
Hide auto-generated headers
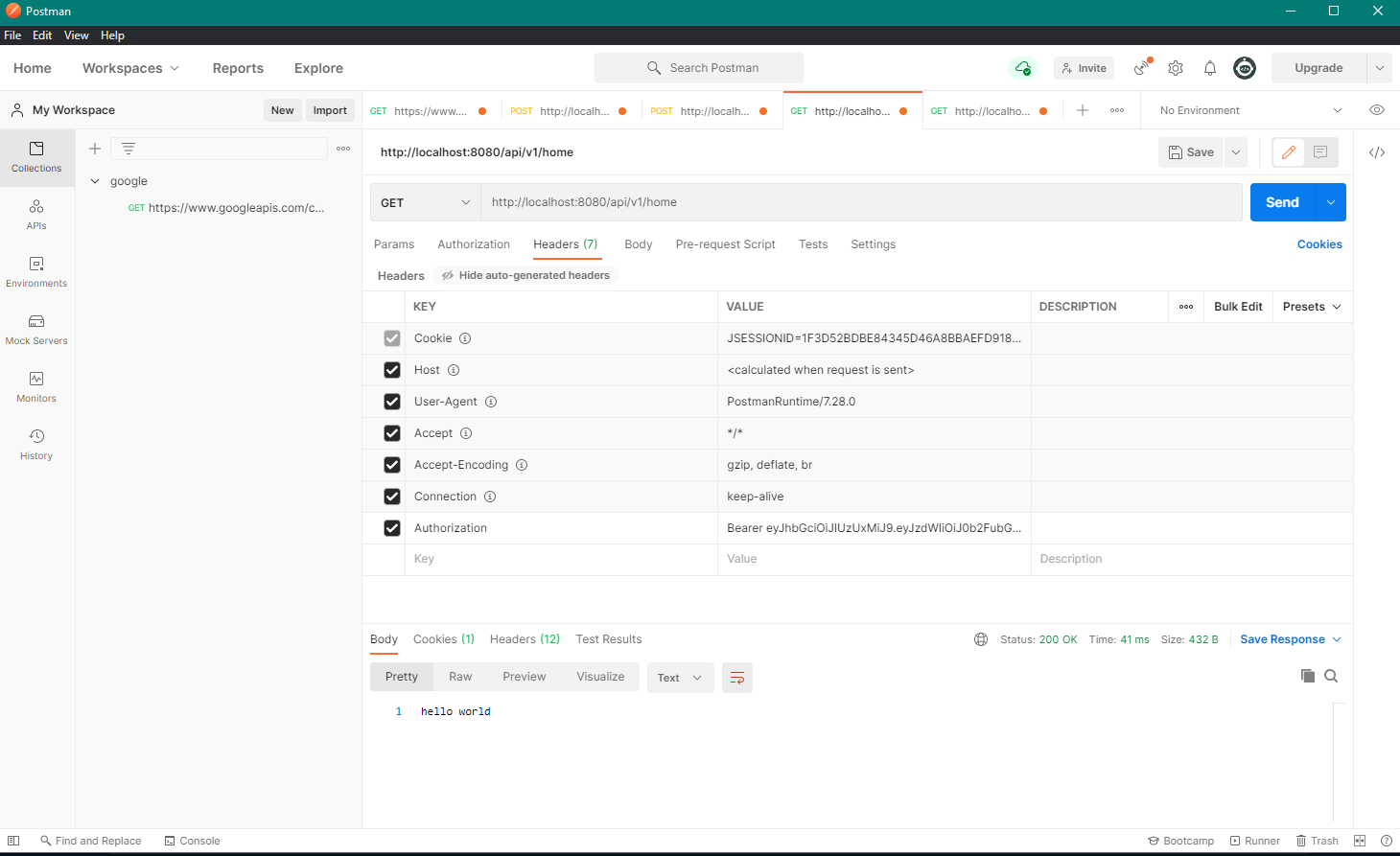pos(525,275)
